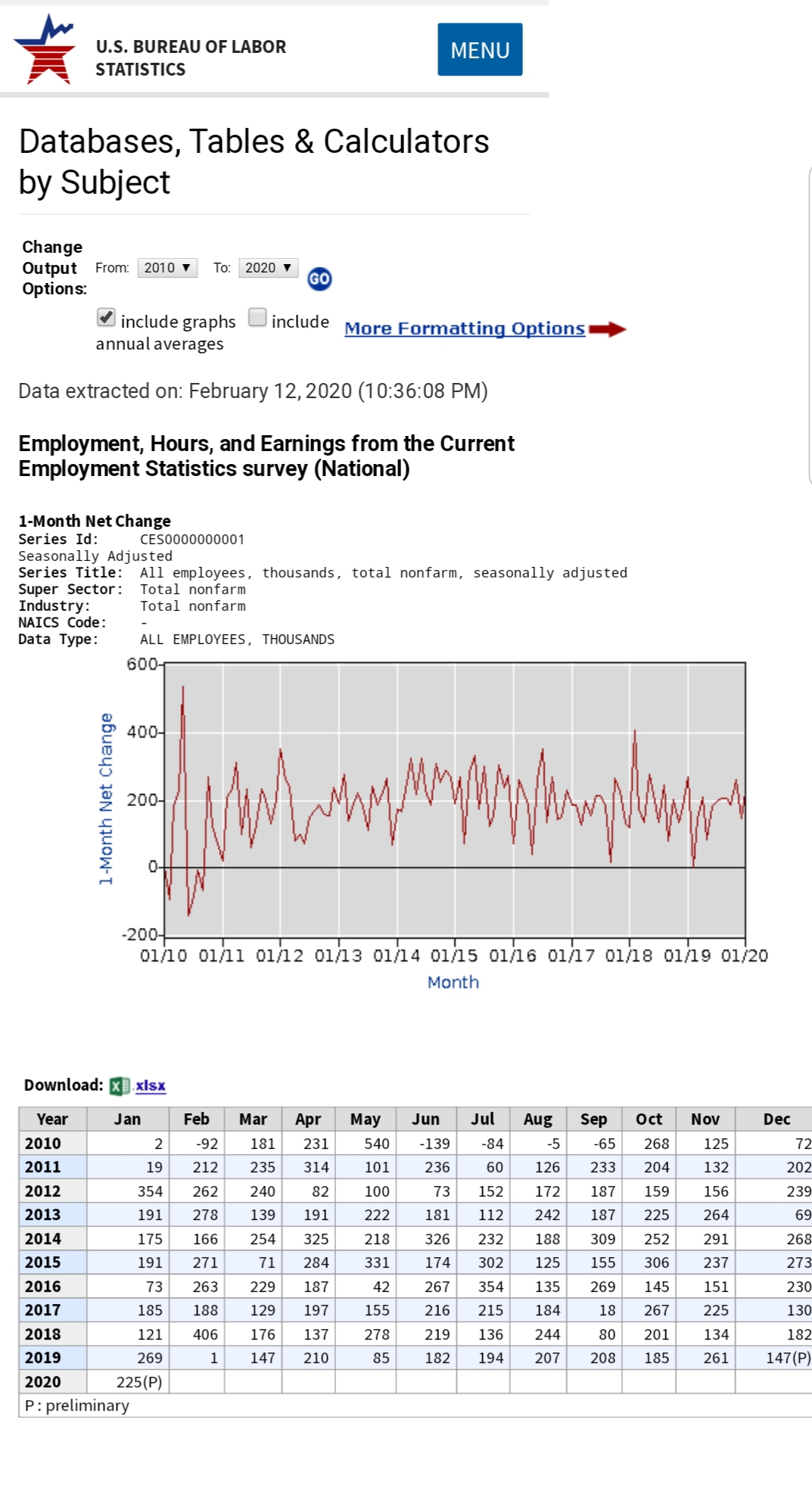The height and width of the screenshot is (1491, 812).
Task: Click the Excel file icon next to Download
Action: click(x=119, y=1086)
